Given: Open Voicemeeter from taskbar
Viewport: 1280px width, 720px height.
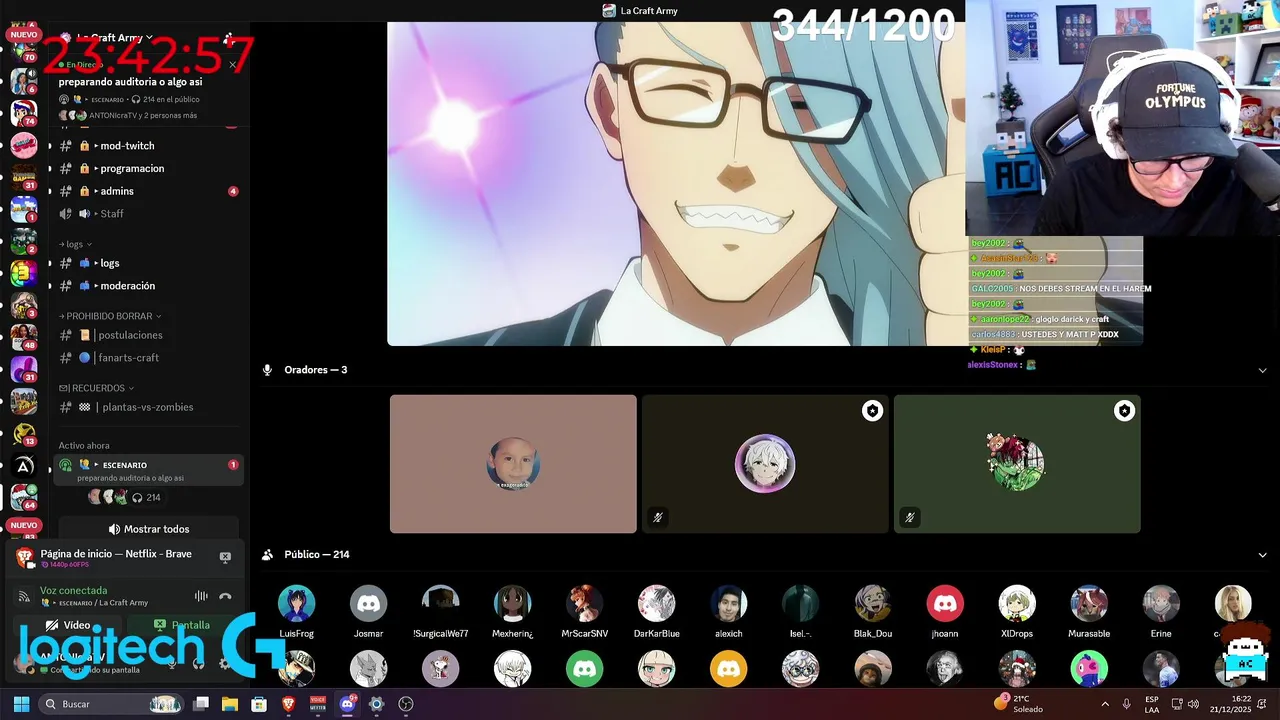Looking at the screenshot, I should [318, 704].
